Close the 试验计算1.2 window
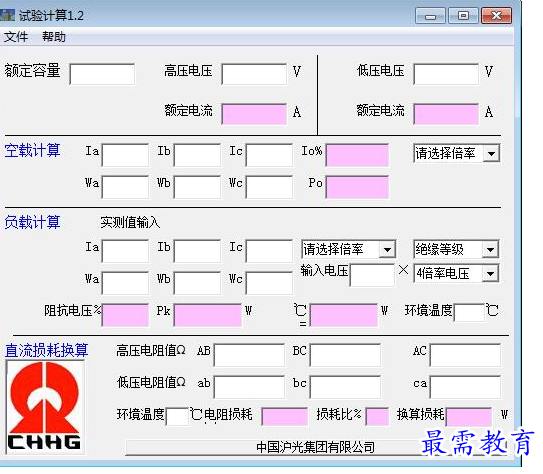The height and width of the screenshot is (474, 543). [x=496, y=16]
